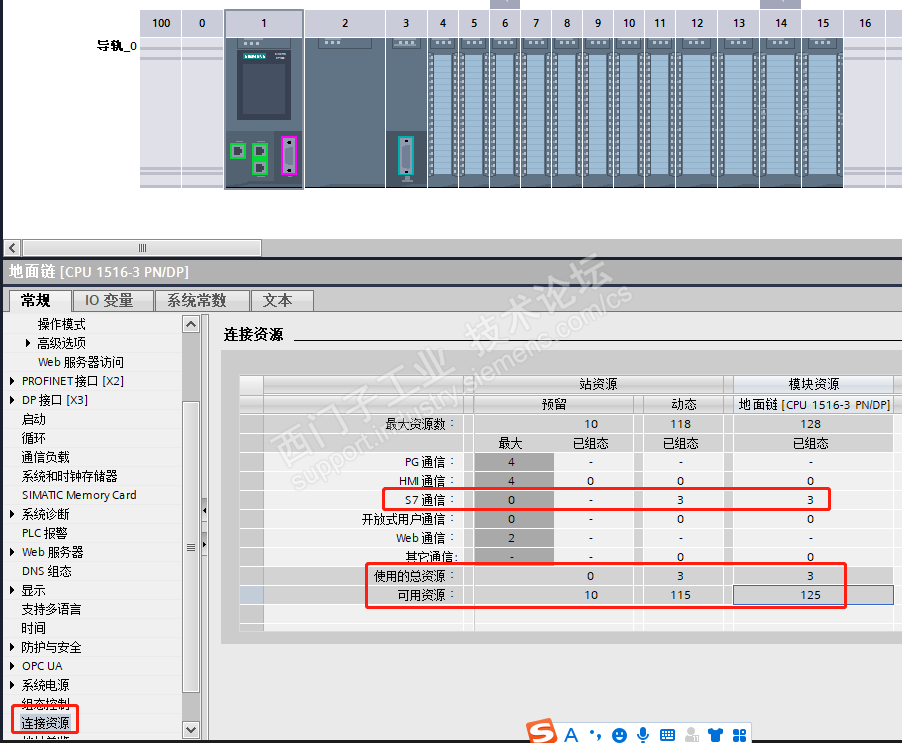Select the I/O module in slot 4
The width and height of the screenshot is (902, 743).
click(x=443, y=112)
